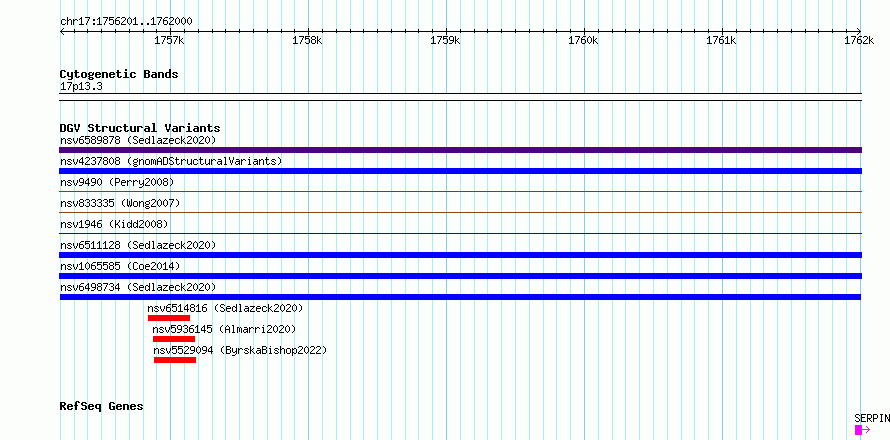Click the DGV Structural Variants track title
Image resolution: width=890 pixels, height=440 pixels.
tap(140, 128)
